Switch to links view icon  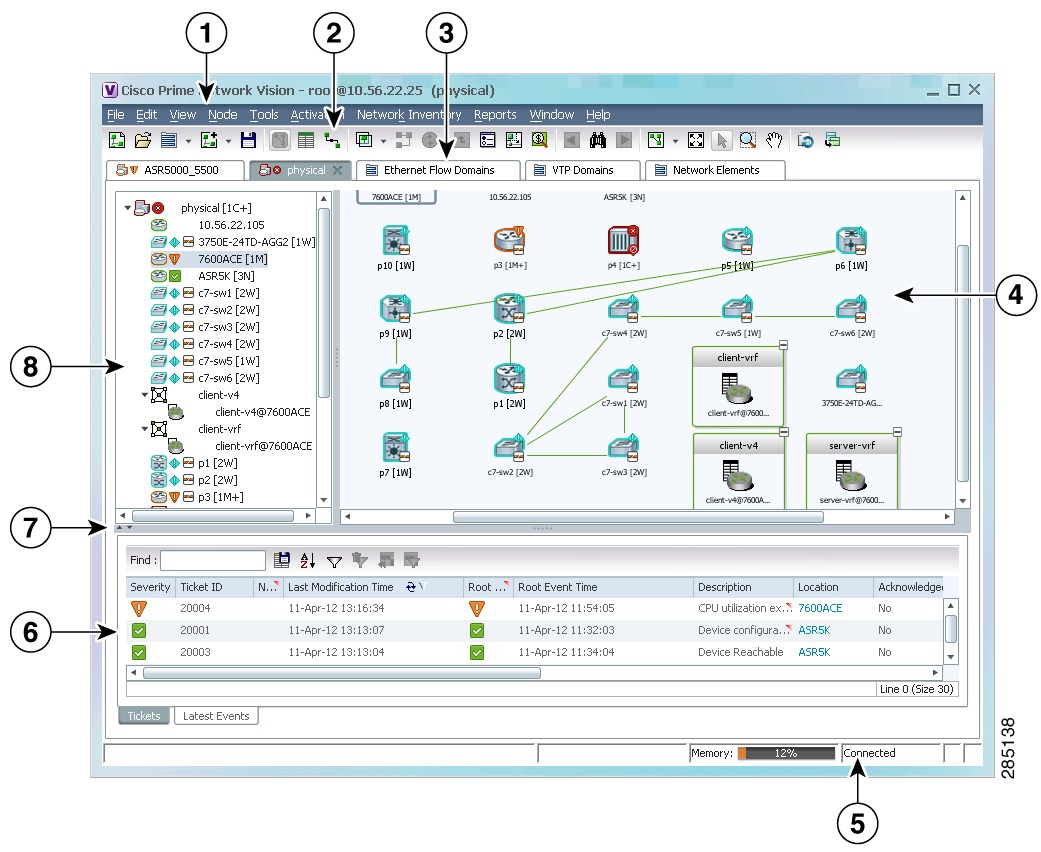[x=331, y=140]
